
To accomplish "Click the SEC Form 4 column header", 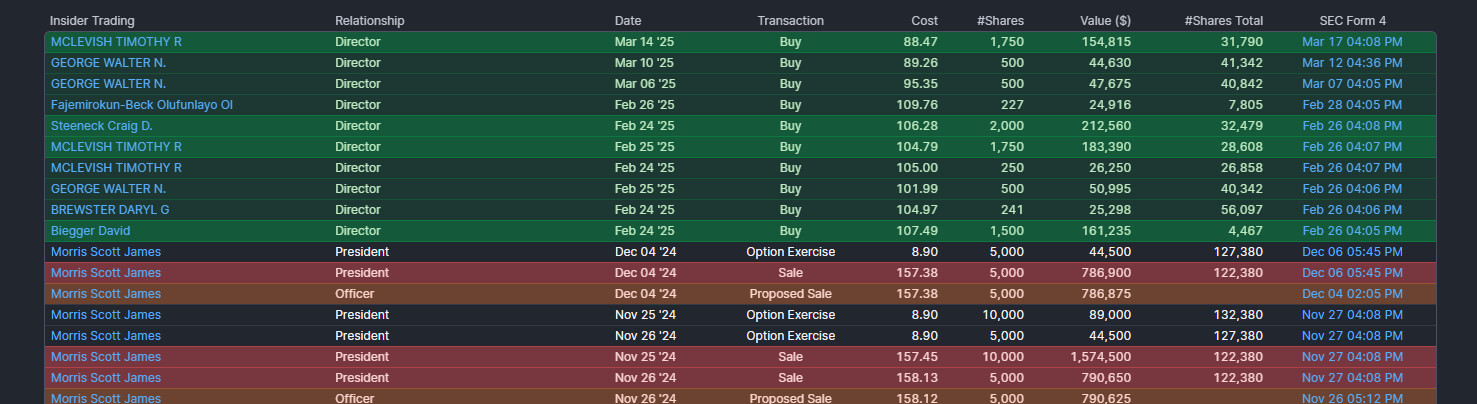I will point(1352,21).
